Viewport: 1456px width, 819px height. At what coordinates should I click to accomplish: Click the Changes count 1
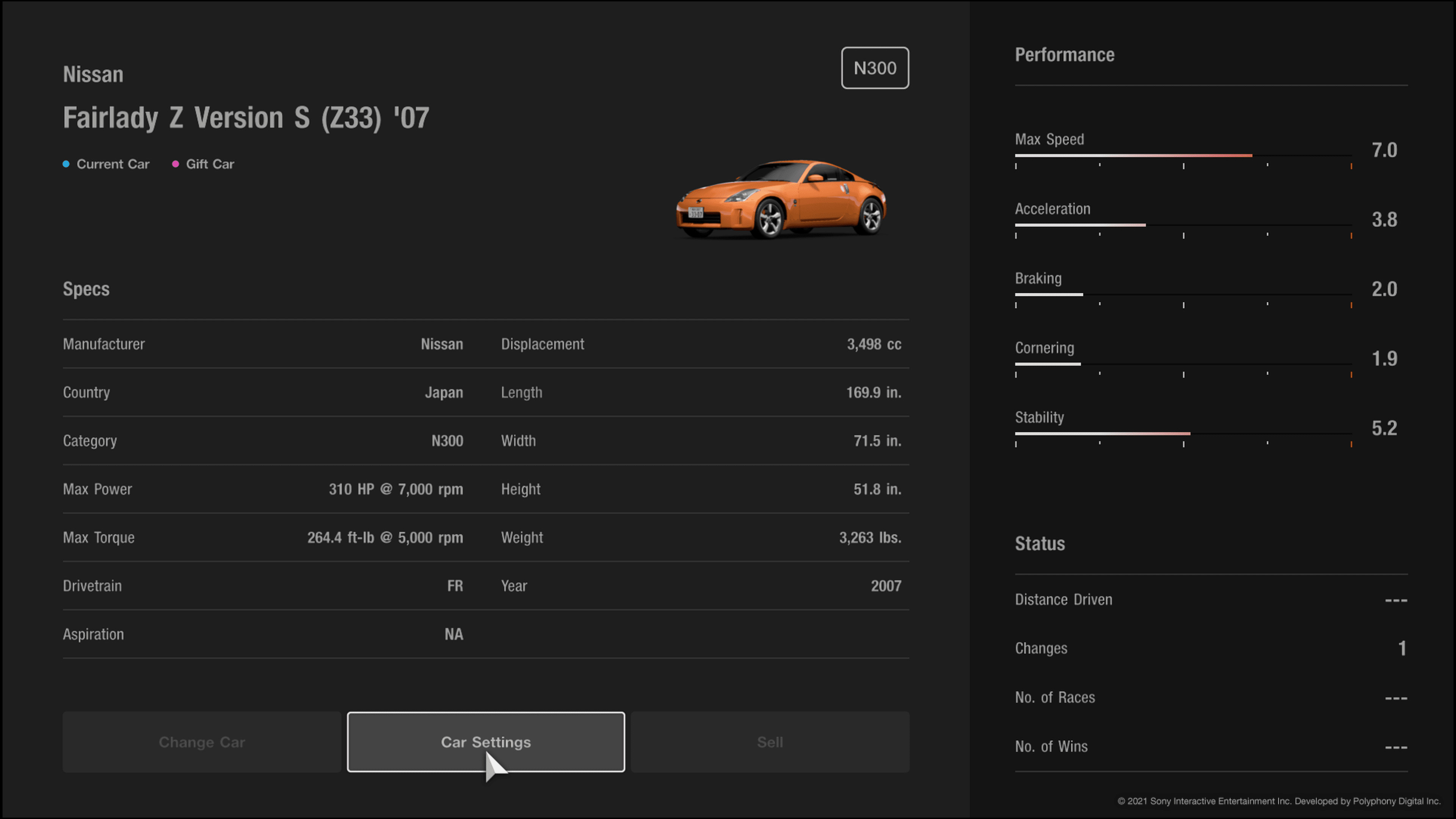click(1402, 648)
